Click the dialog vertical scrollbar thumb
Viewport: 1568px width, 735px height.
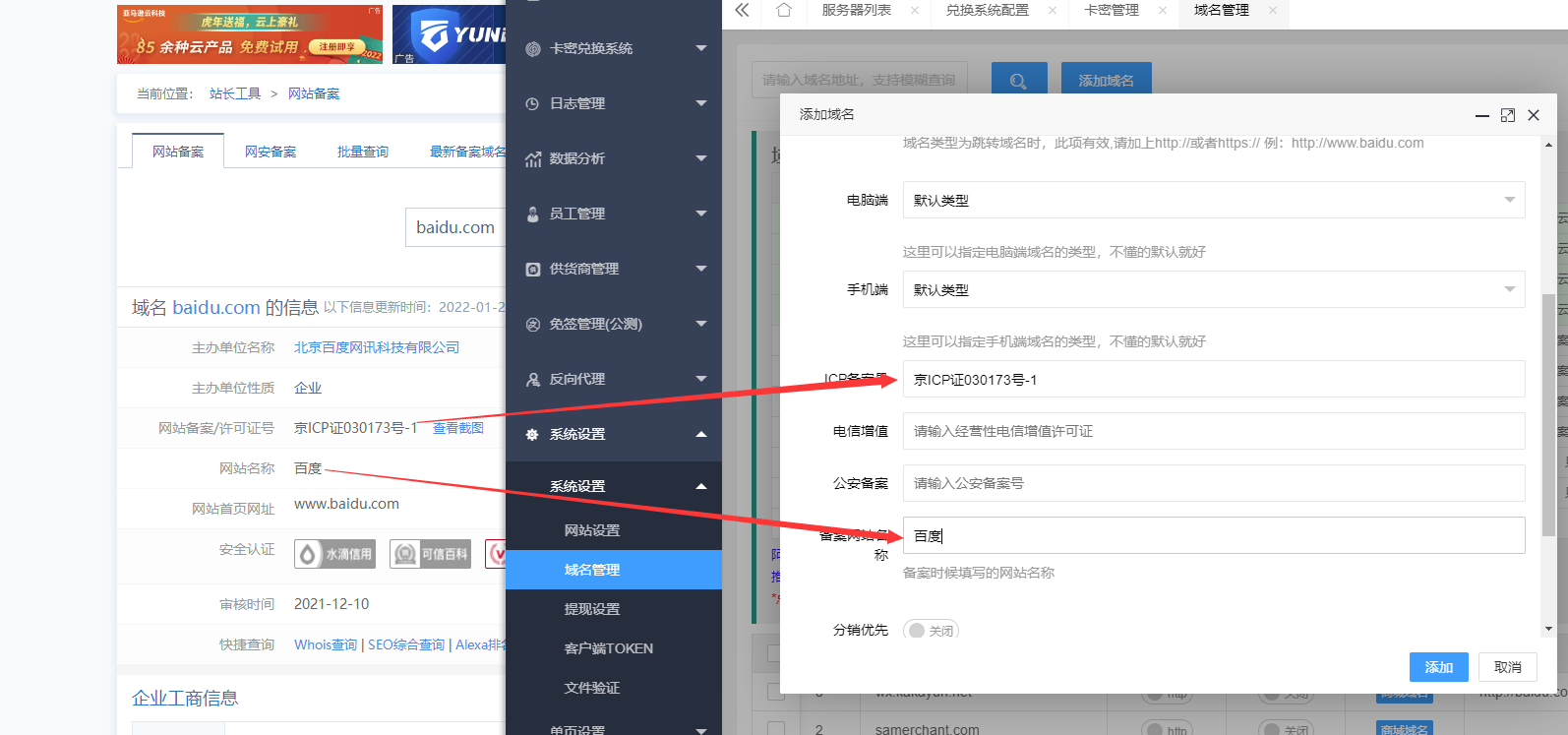point(1548,415)
